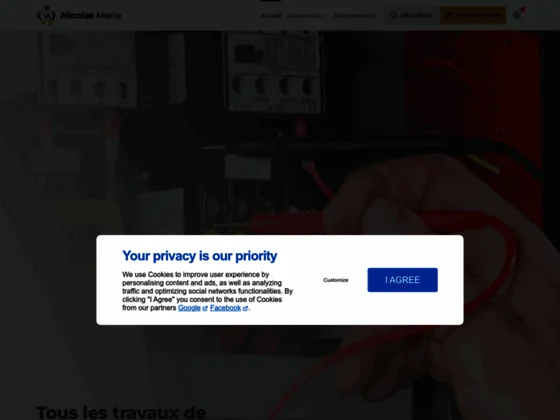Open the Facebook external link icon
The width and height of the screenshot is (560, 420).
pos(245,308)
